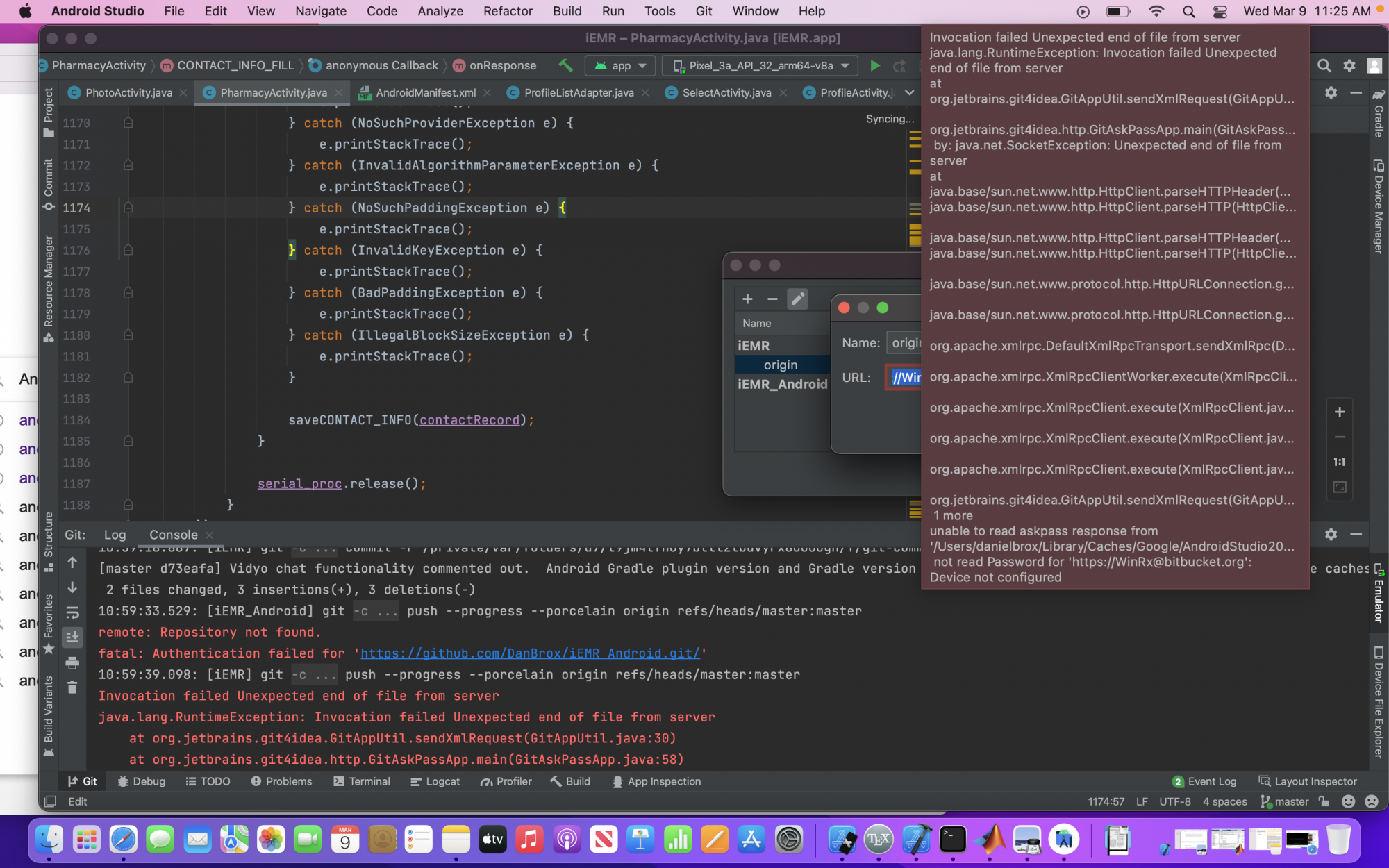The height and width of the screenshot is (868, 1389).
Task: Open macOS Control Center icon
Action: click(x=1220, y=11)
